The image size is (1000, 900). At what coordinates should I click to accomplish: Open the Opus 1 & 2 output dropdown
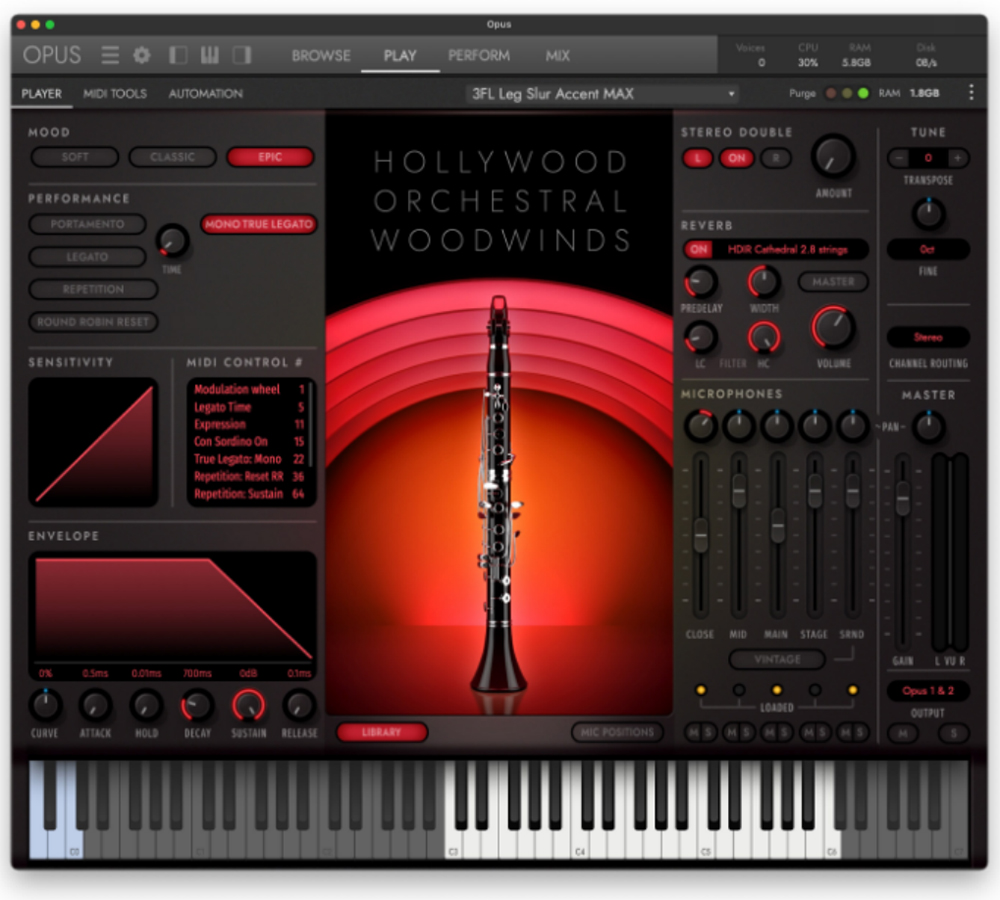928,691
